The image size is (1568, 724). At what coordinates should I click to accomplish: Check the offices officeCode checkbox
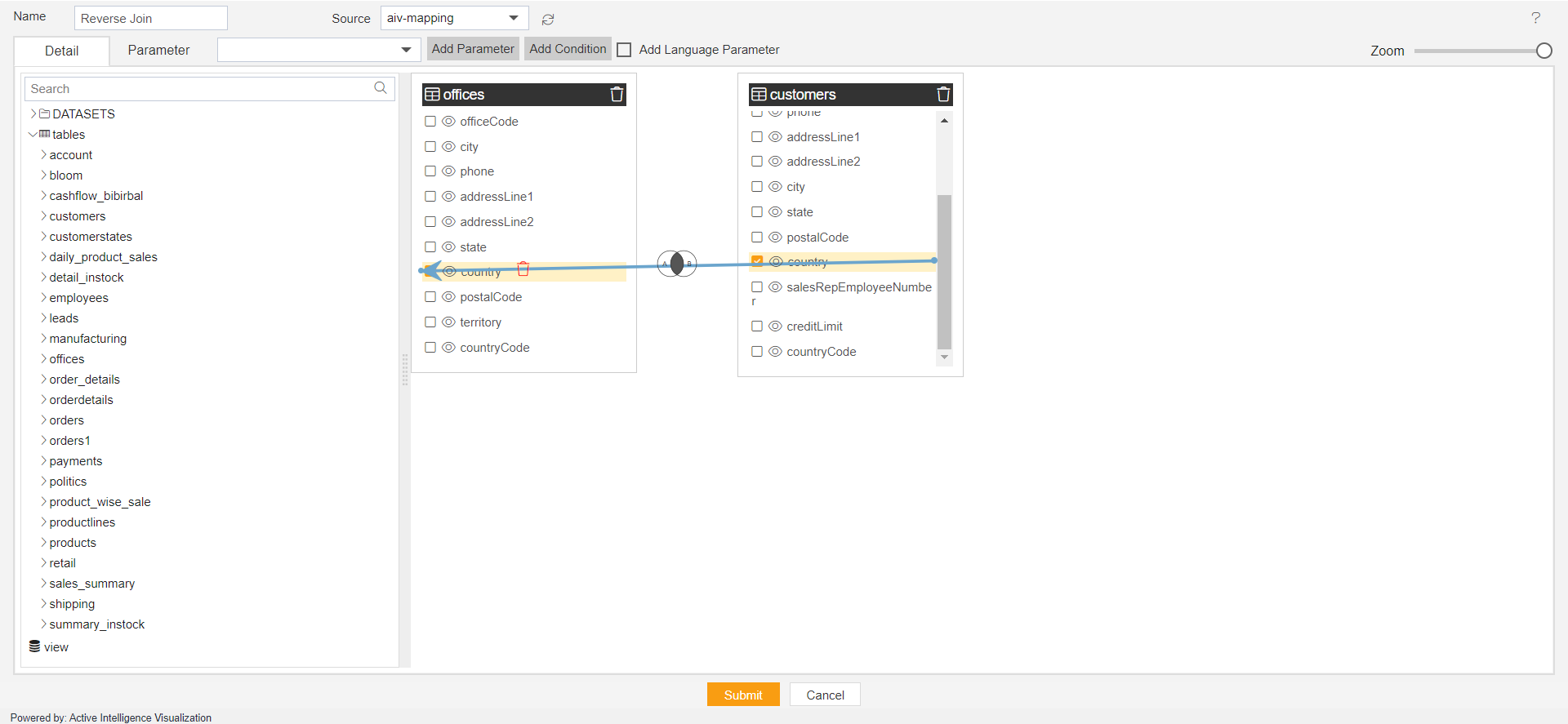coord(430,122)
